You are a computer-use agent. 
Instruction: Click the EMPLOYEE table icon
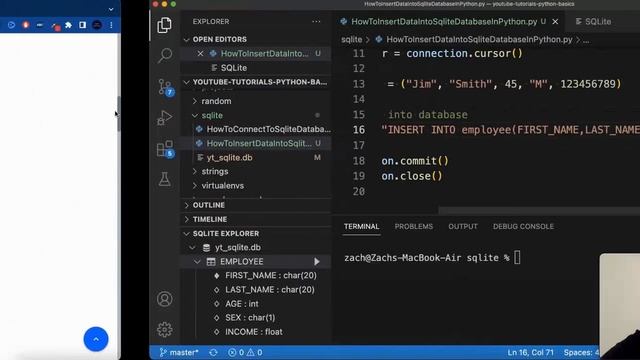[x=211, y=262]
